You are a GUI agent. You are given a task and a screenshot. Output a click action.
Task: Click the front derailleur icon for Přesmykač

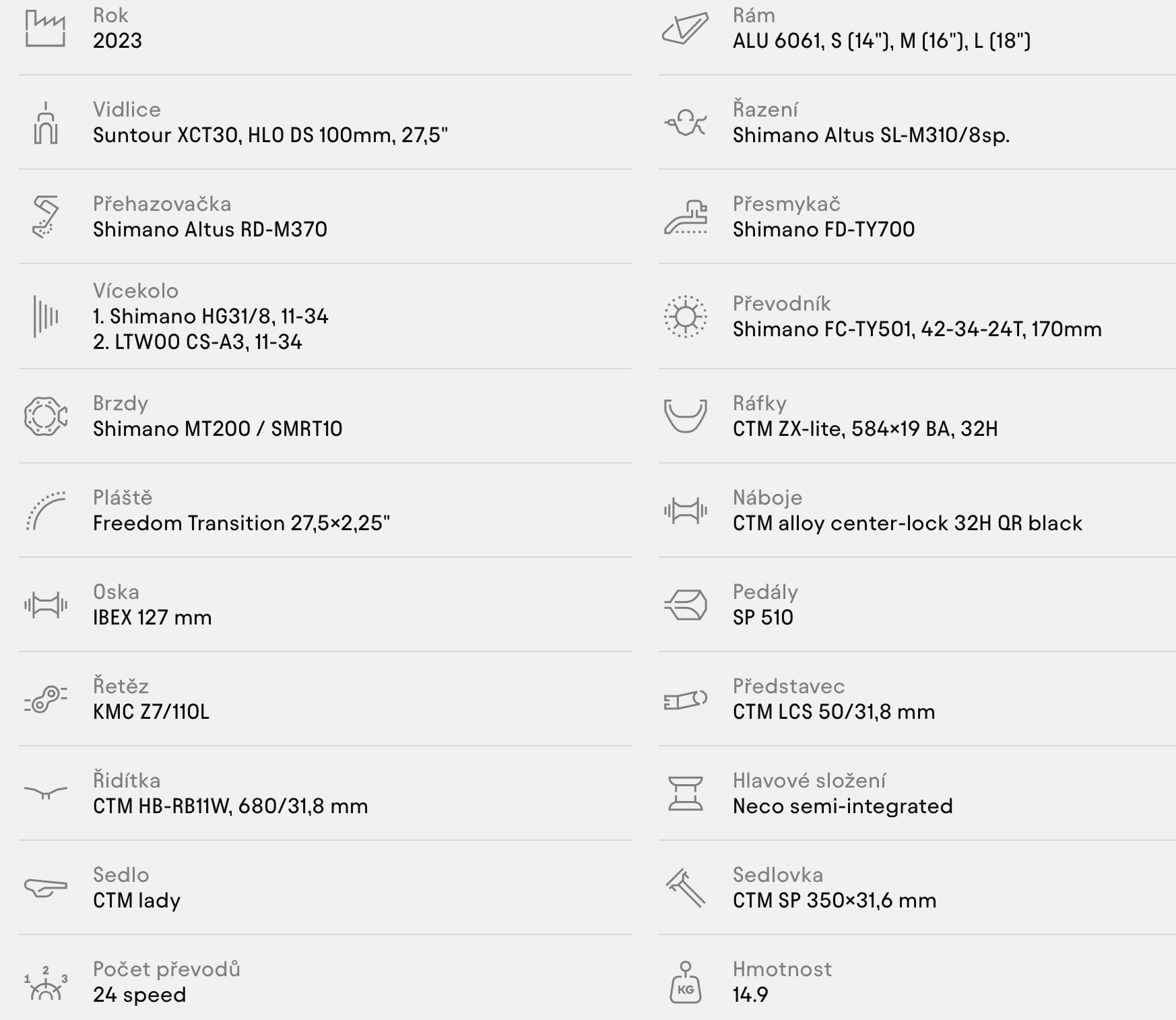685,217
